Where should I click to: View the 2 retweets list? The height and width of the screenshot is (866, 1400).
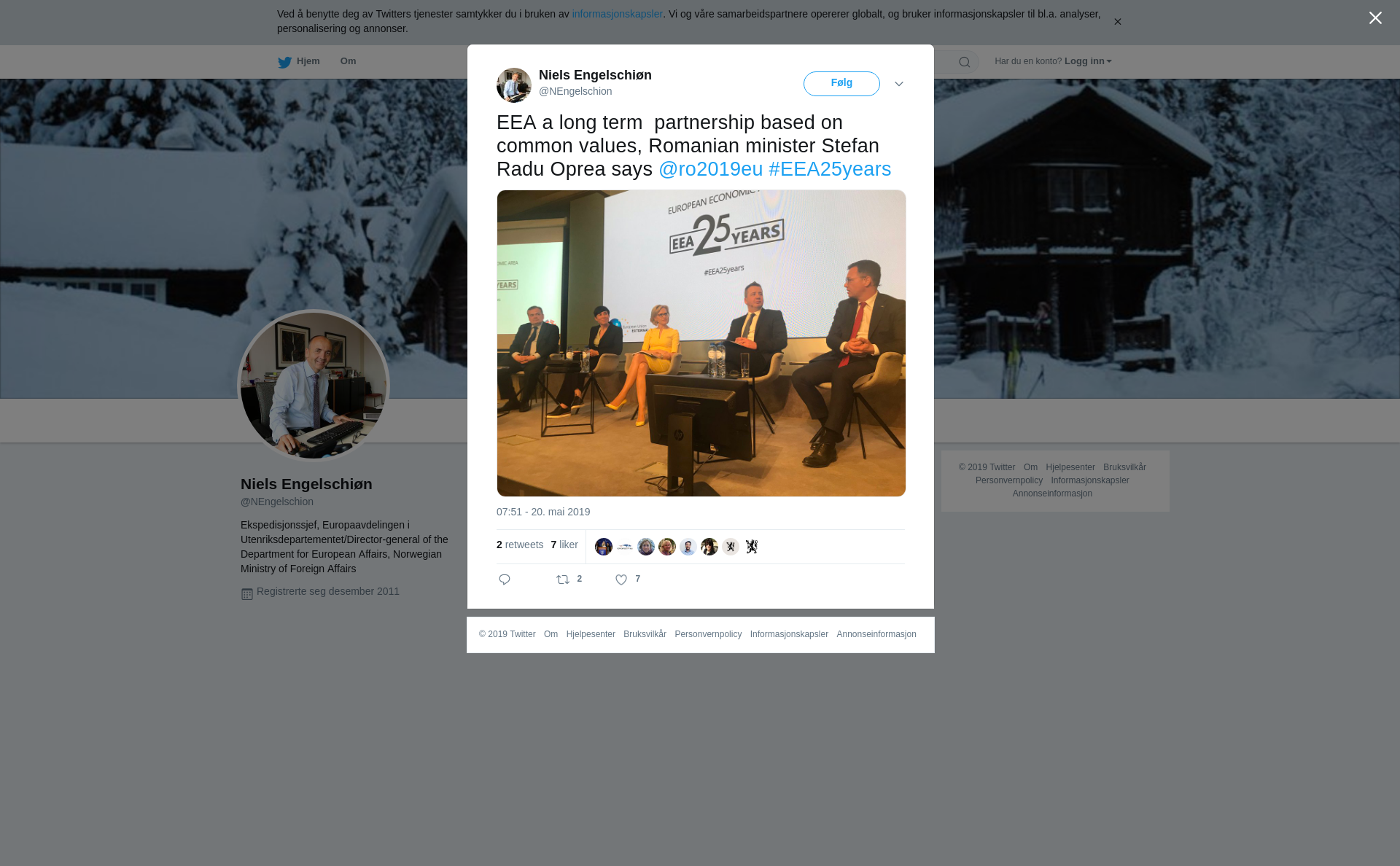click(520, 545)
